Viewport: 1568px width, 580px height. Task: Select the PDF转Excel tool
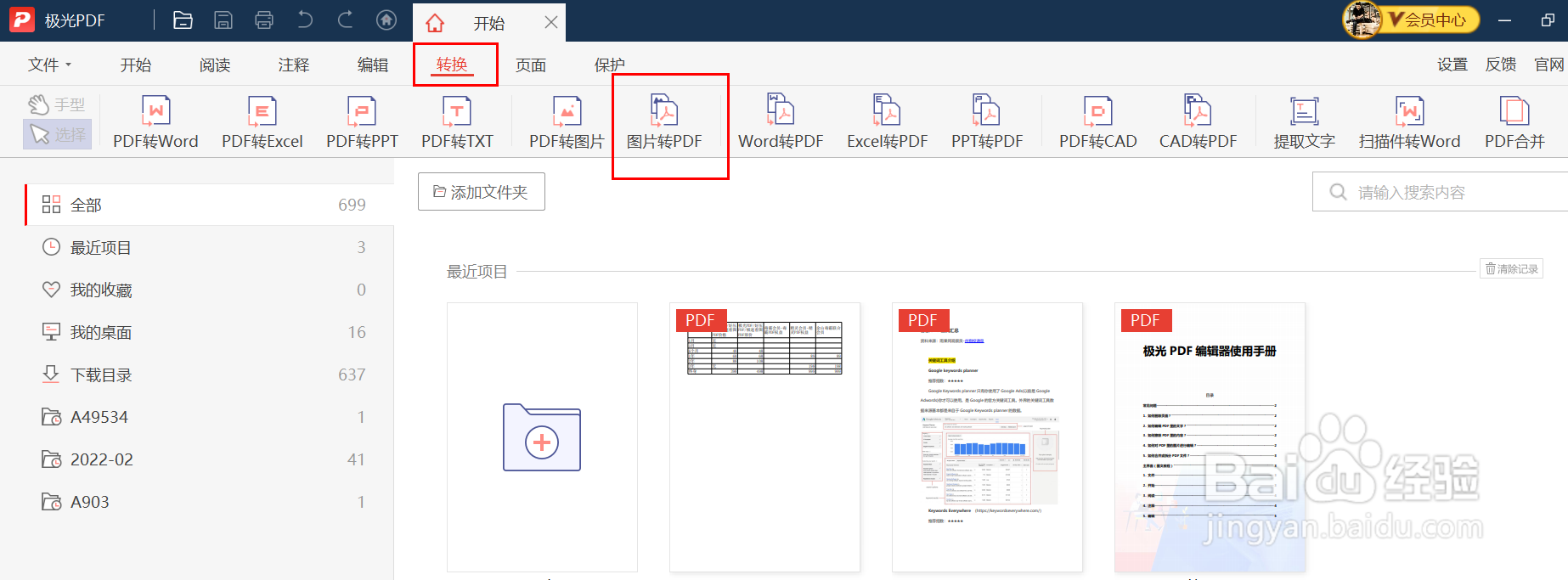pos(262,122)
